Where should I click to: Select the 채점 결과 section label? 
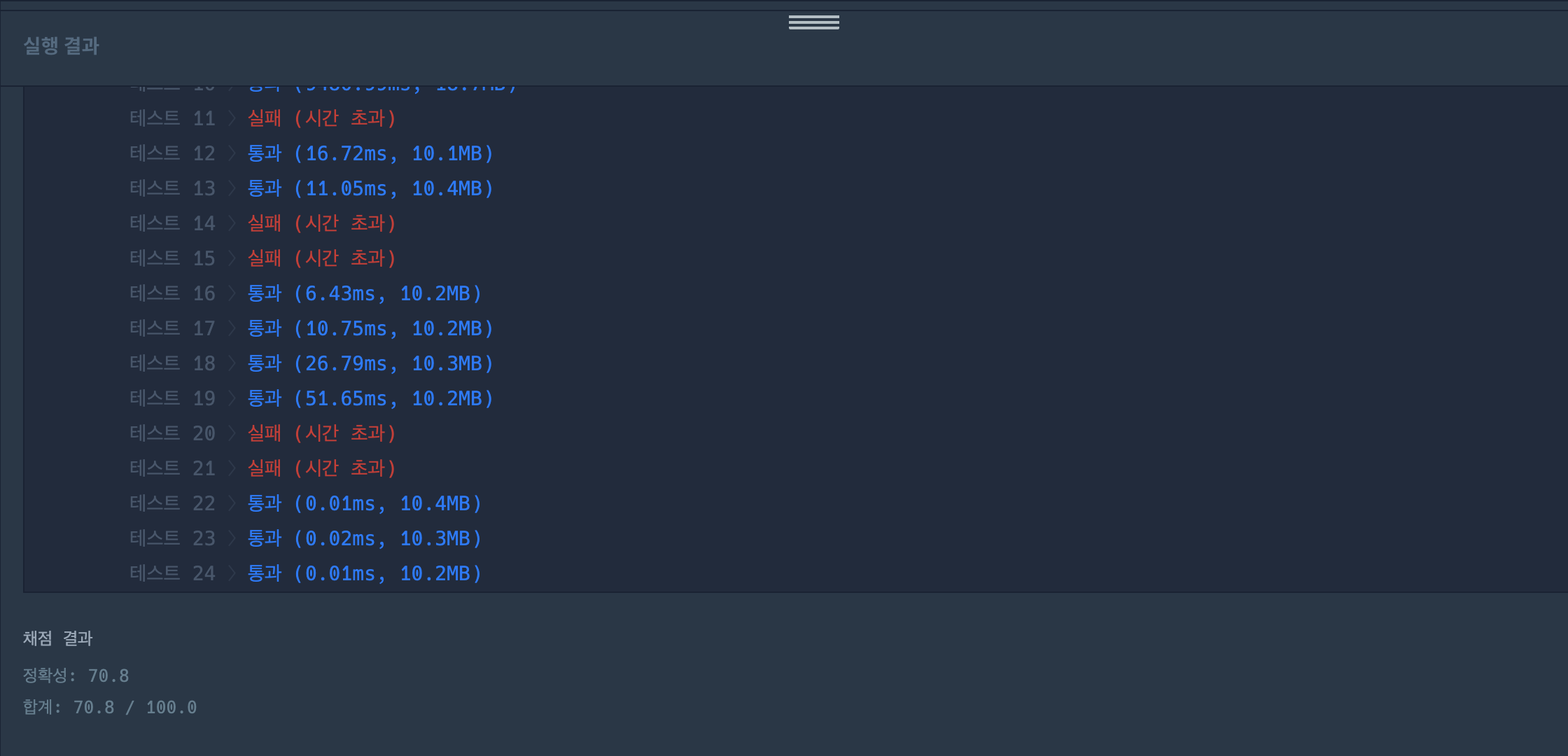[58, 638]
